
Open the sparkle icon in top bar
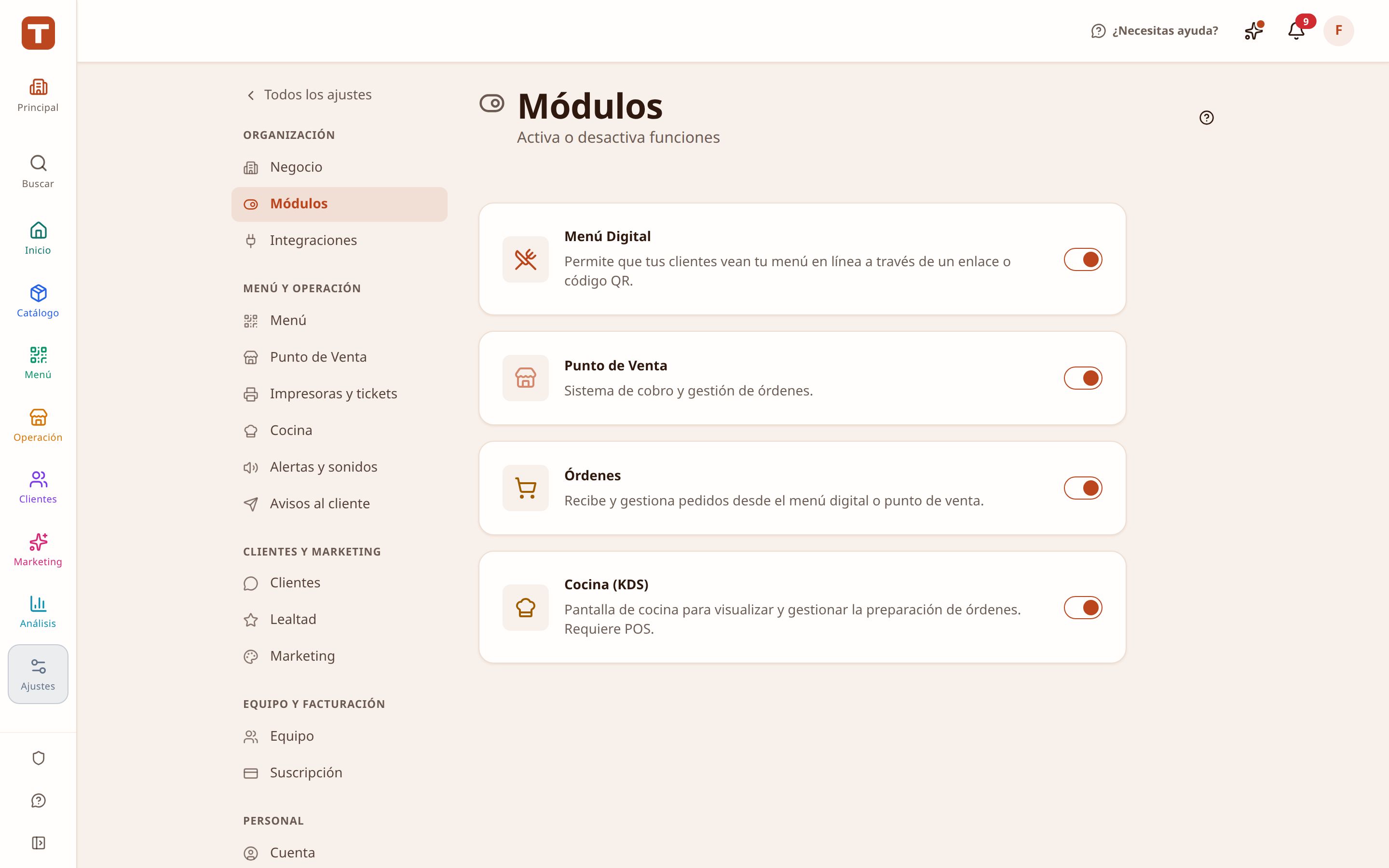point(1254,30)
